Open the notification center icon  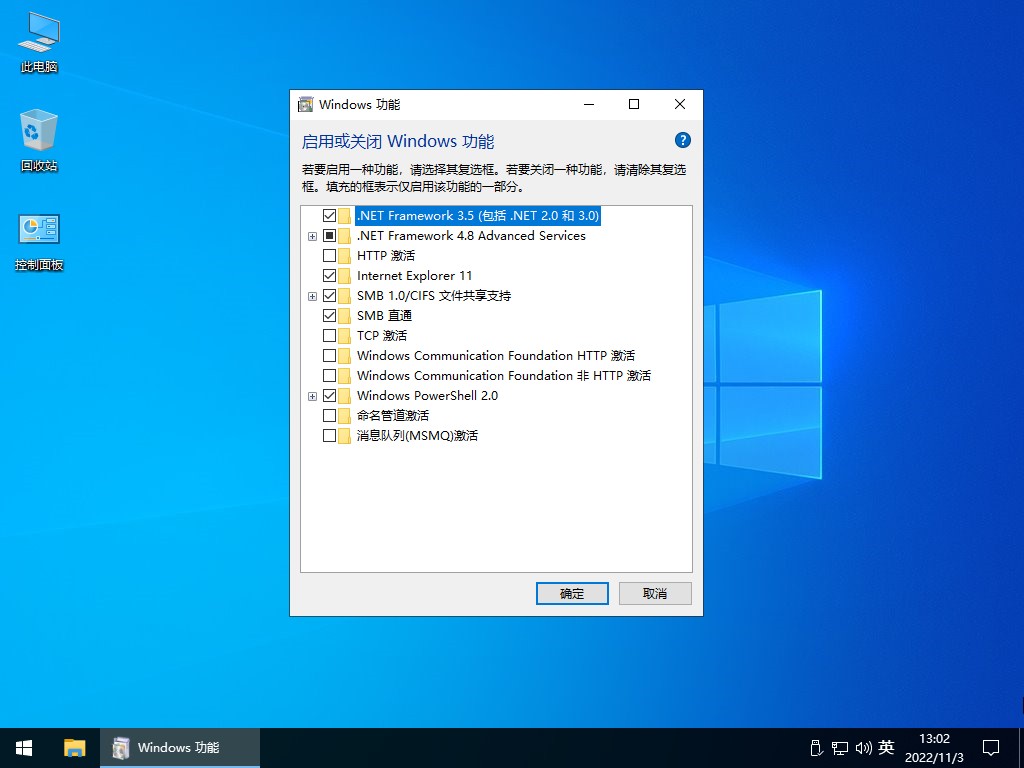(x=990, y=747)
